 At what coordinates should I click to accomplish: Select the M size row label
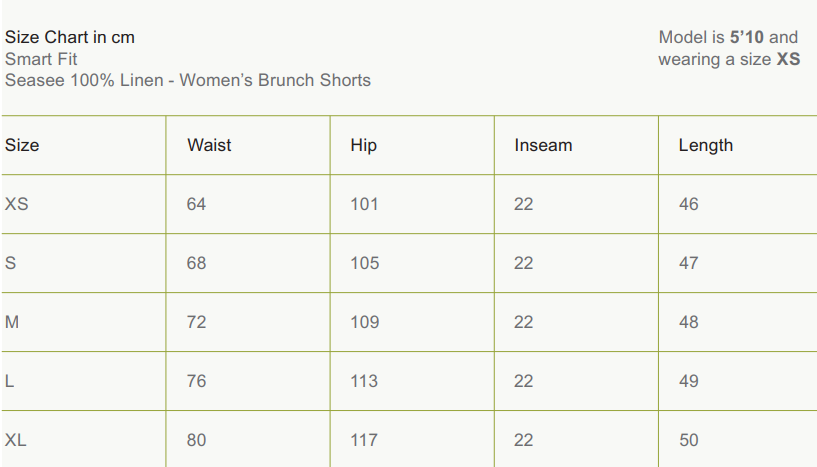pos(12,322)
